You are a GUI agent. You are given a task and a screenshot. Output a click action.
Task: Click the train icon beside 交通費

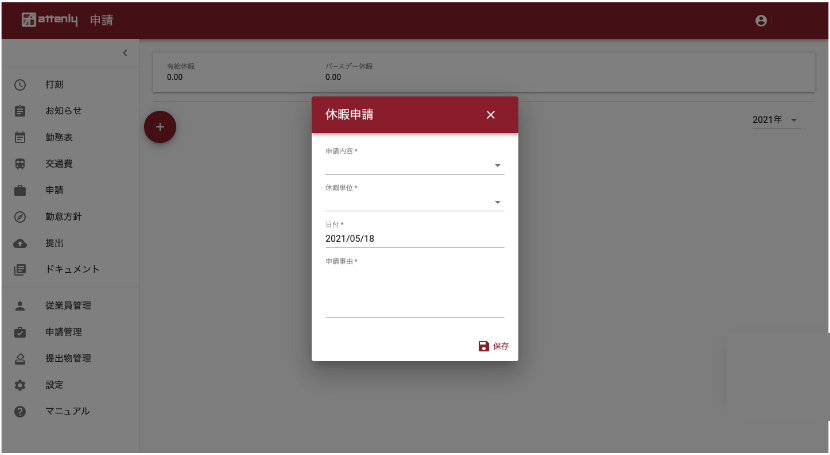click(x=20, y=164)
